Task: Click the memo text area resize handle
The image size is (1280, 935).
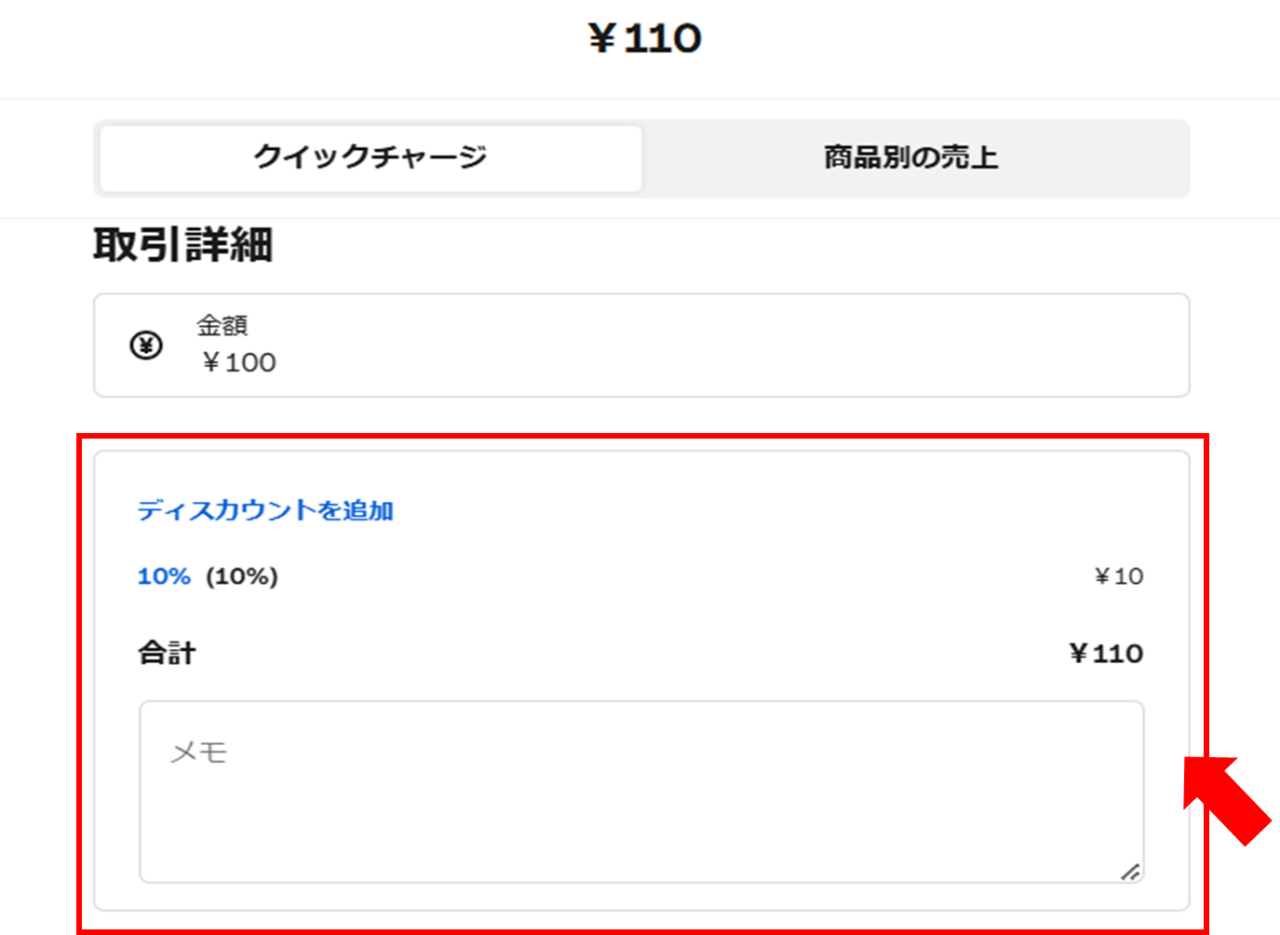Action: 1130,871
